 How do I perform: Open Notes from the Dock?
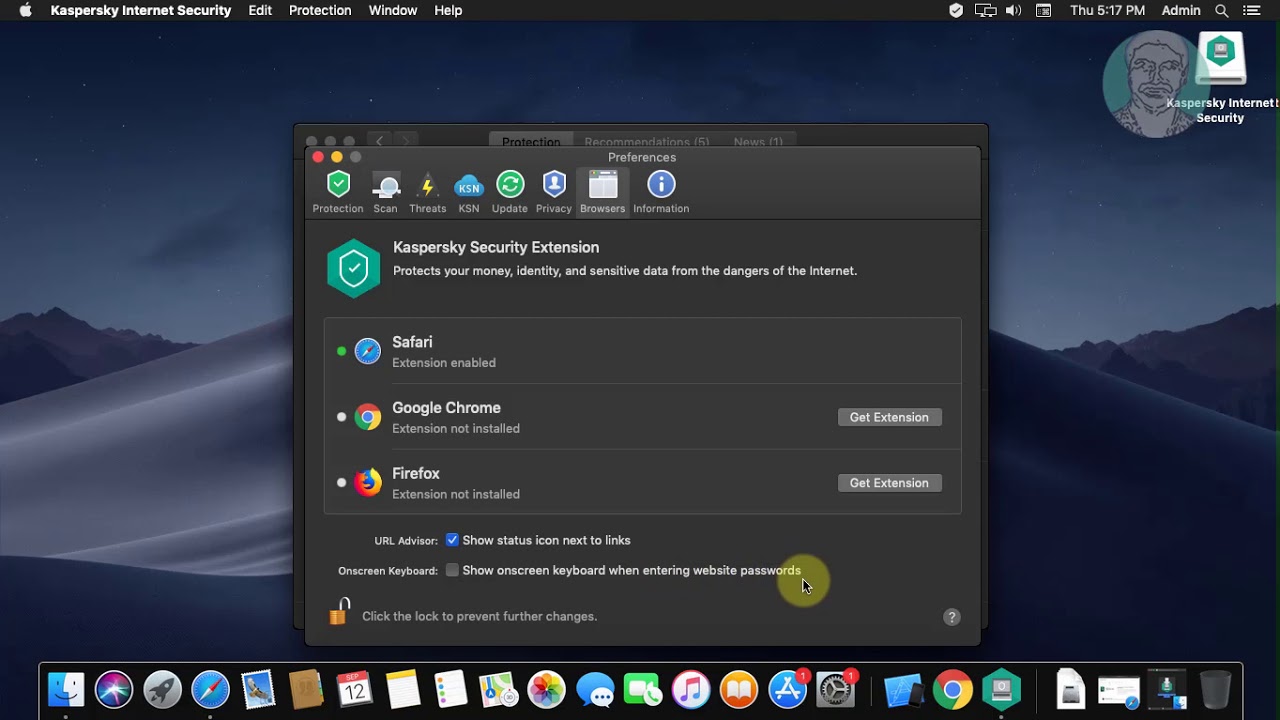coord(402,689)
